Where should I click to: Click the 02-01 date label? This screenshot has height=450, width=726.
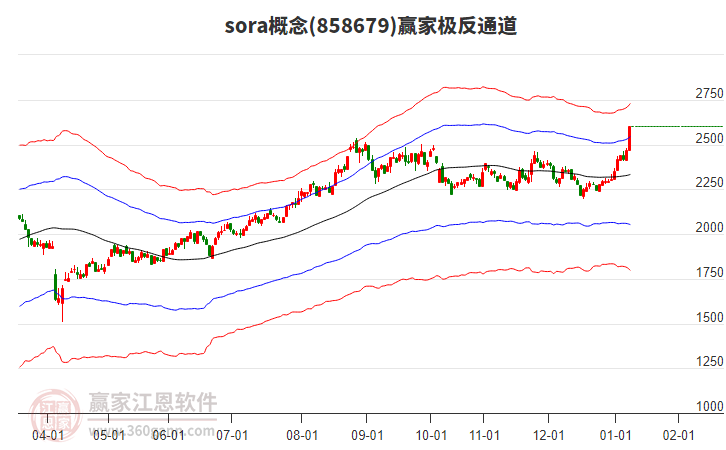678,436
